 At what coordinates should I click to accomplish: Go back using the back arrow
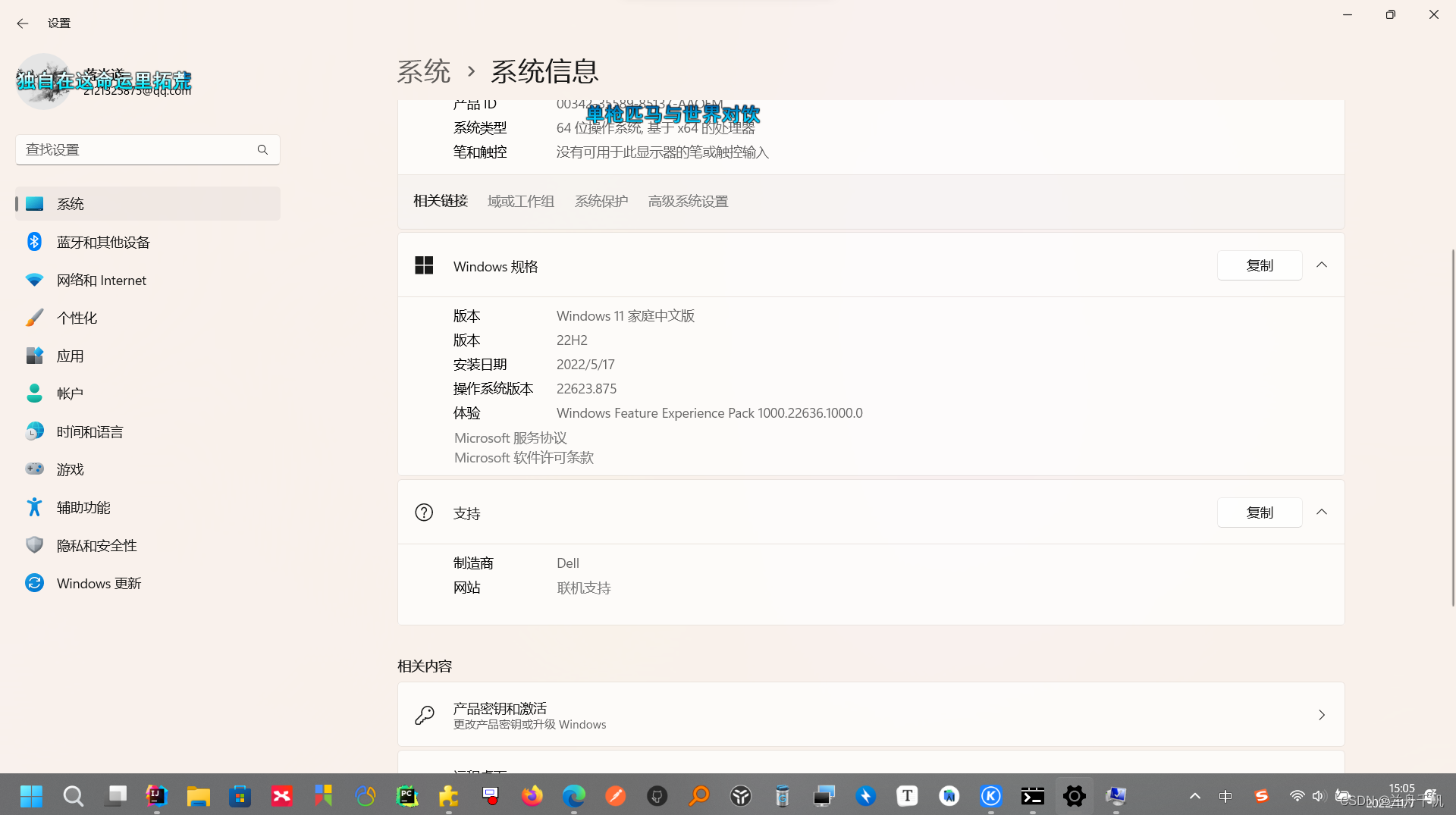tap(23, 24)
